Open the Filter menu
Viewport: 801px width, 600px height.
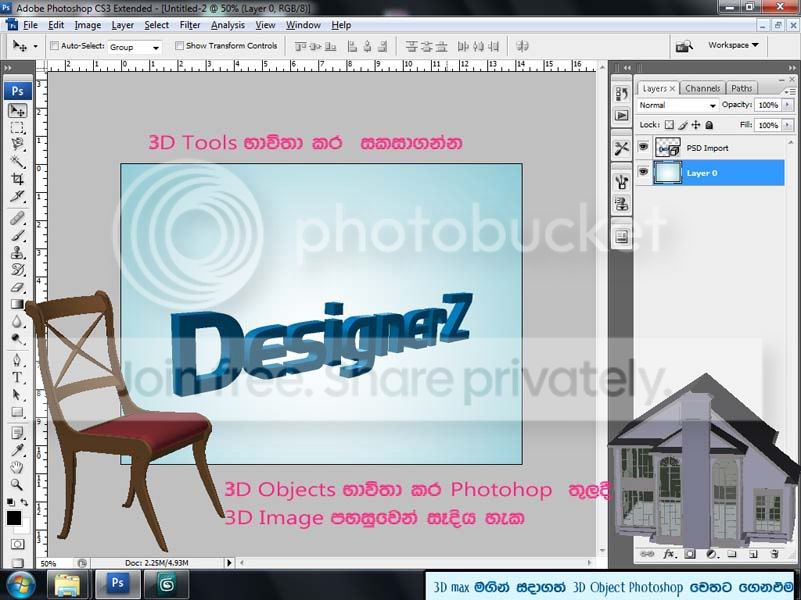190,25
